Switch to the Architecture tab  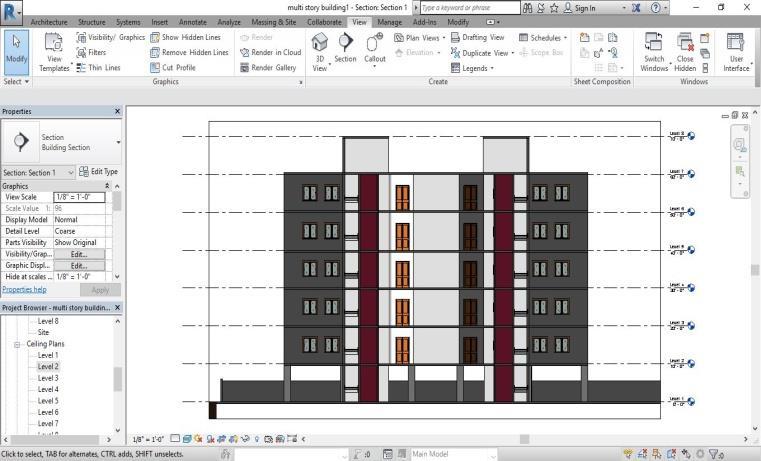[x=49, y=22]
